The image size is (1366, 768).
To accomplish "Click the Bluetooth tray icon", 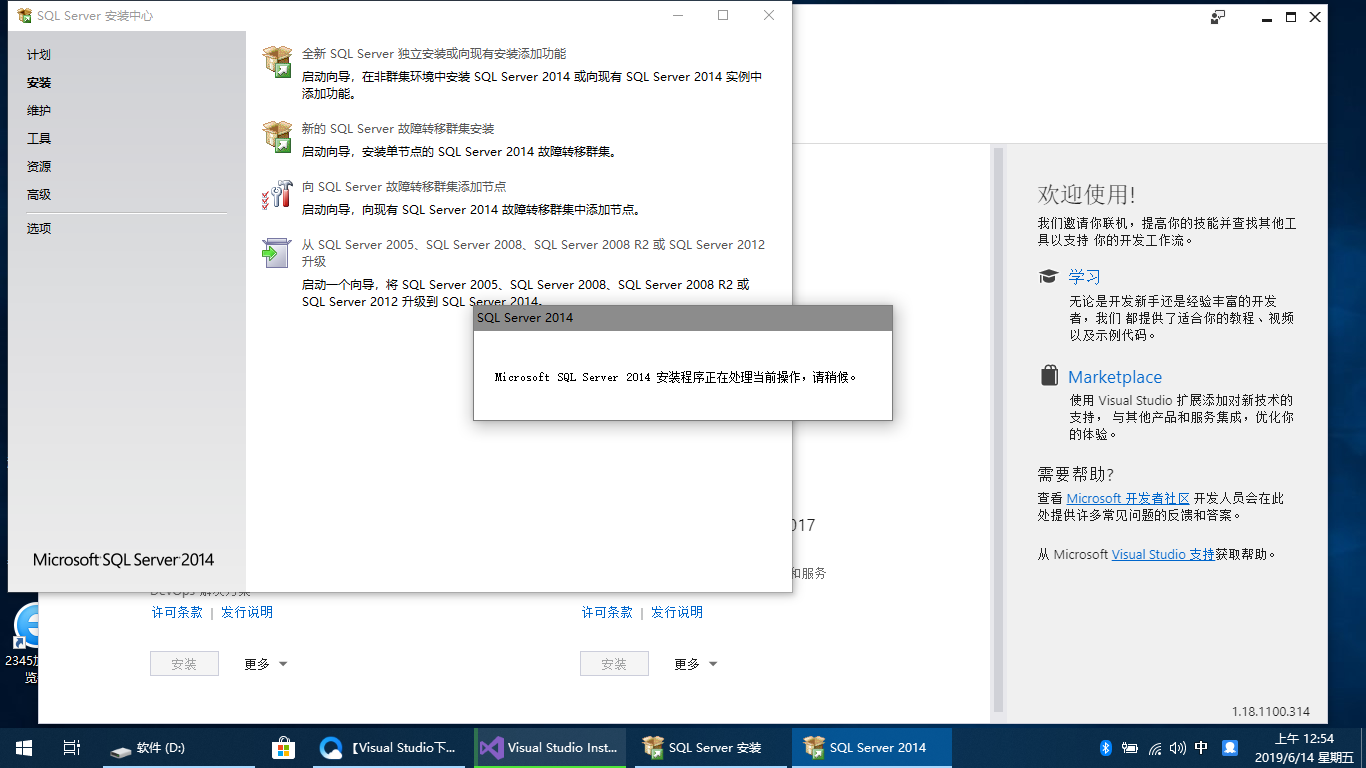I will (1106, 748).
